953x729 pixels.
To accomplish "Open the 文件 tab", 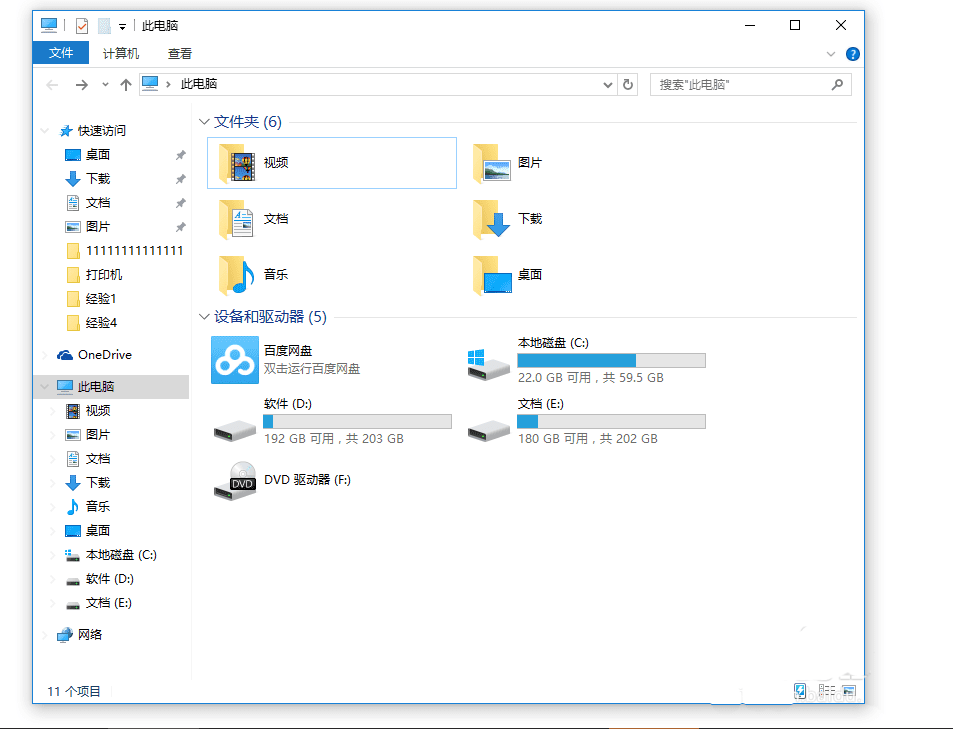I will point(61,53).
